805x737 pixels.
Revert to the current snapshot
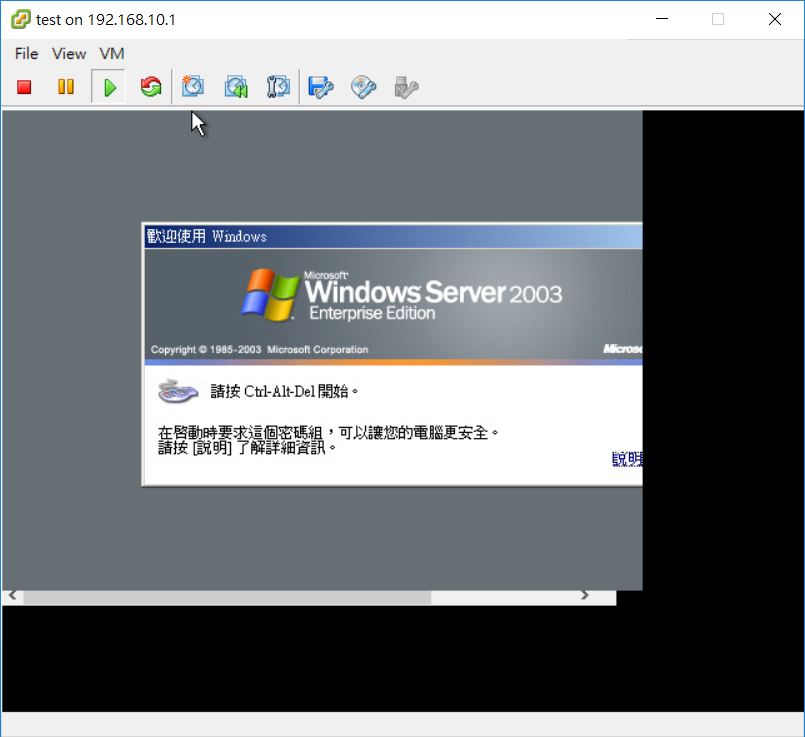(x=236, y=87)
